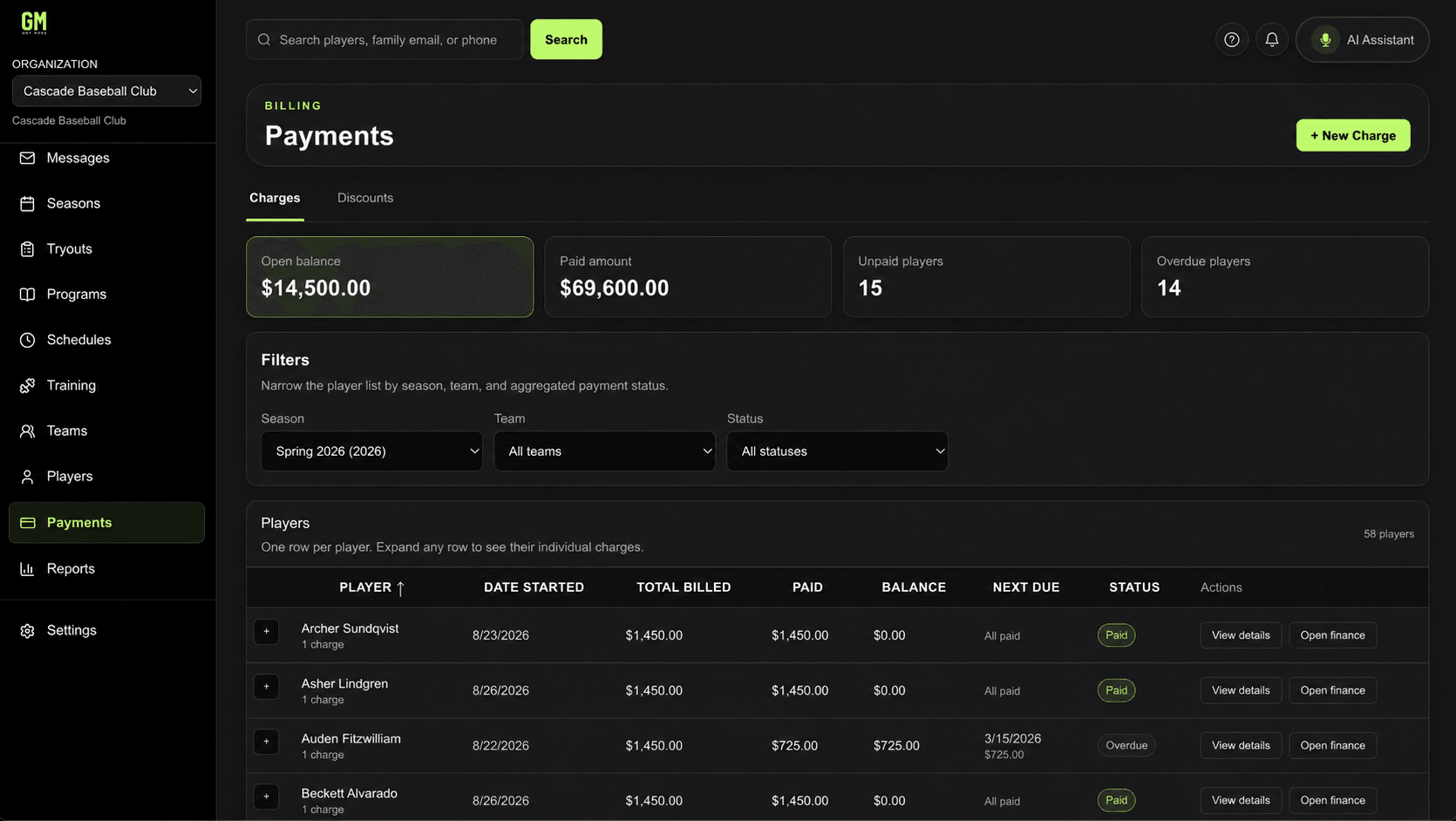The height and width of the screenshot is (821, 1456).
Task: View details for Auden Fitzwilliam
Action: [1241, 745]
